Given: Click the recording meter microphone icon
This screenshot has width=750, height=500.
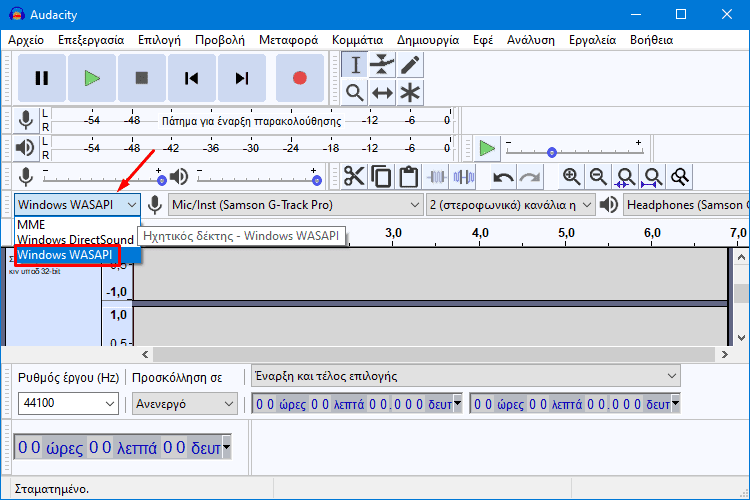Looking at the screenshot, I should (25, 120).
